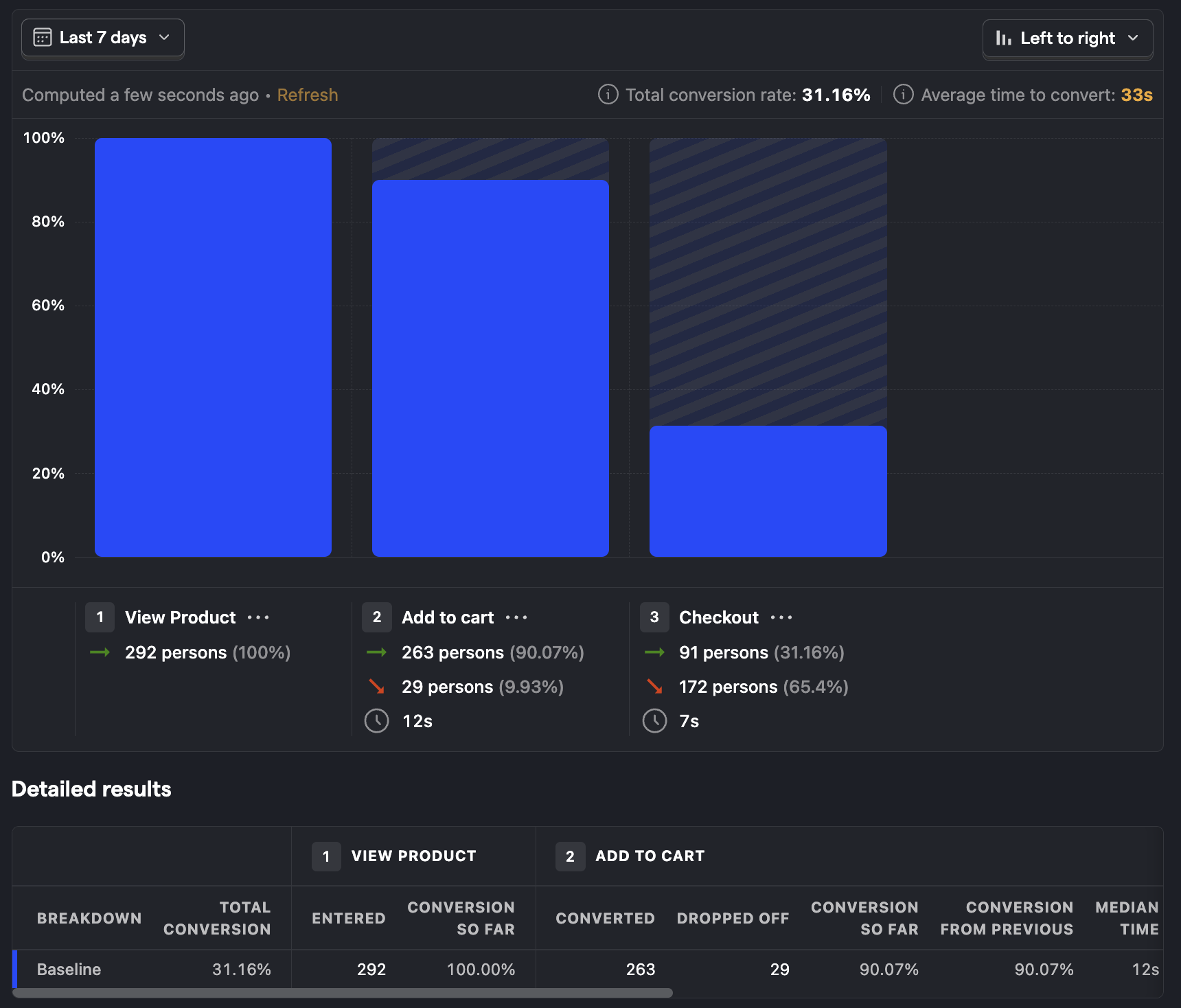The image size is (1181, 1008).
Task: Click the 292 persons converted link
Action: [176, 652]
